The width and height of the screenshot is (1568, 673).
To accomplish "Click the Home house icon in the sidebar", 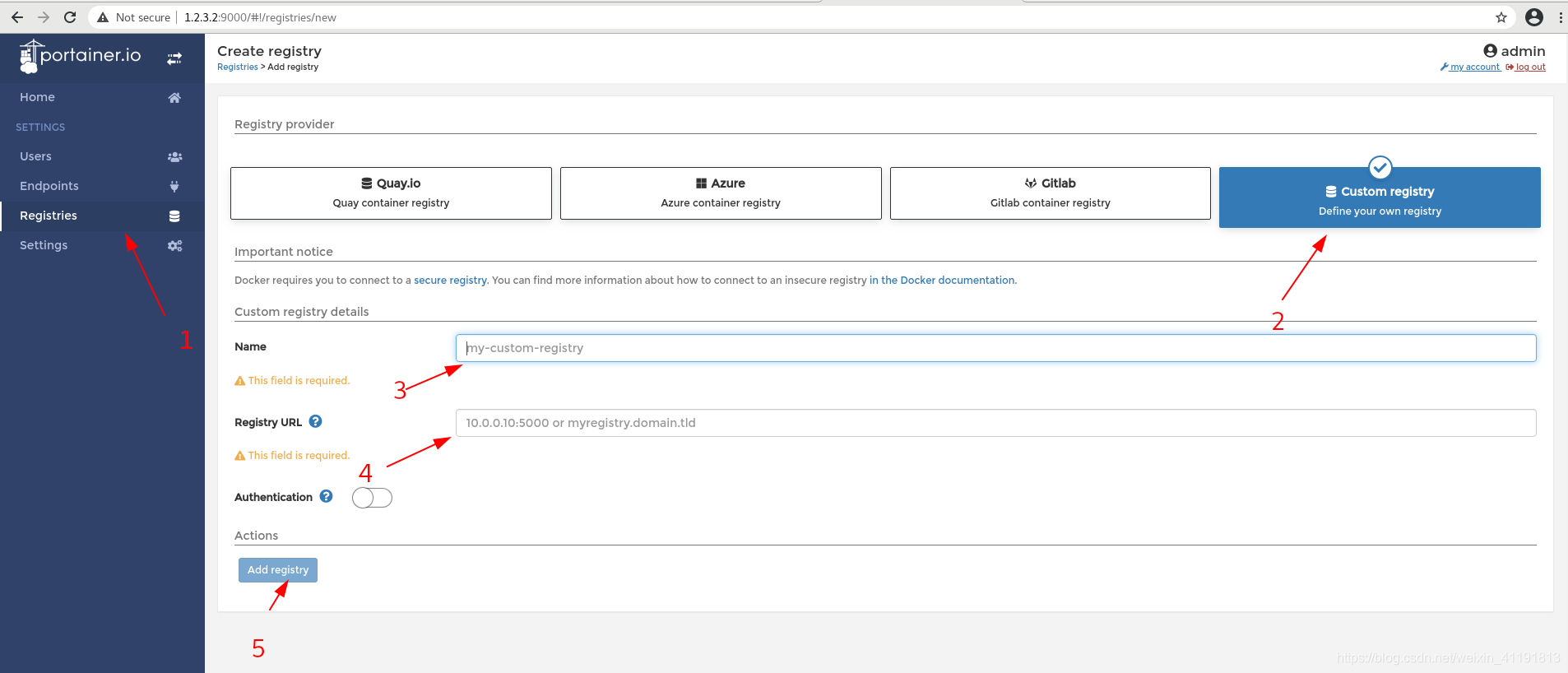I will pos(174,97).
